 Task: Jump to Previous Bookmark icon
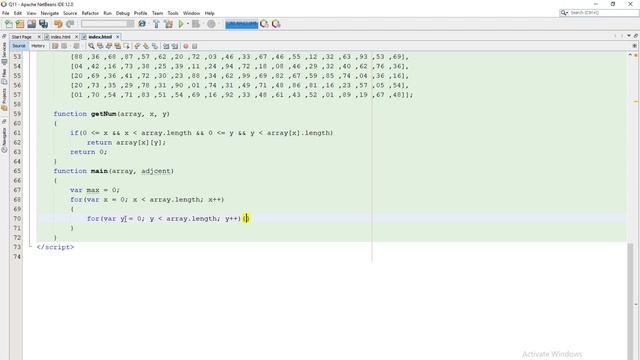[x=137, y=46]
